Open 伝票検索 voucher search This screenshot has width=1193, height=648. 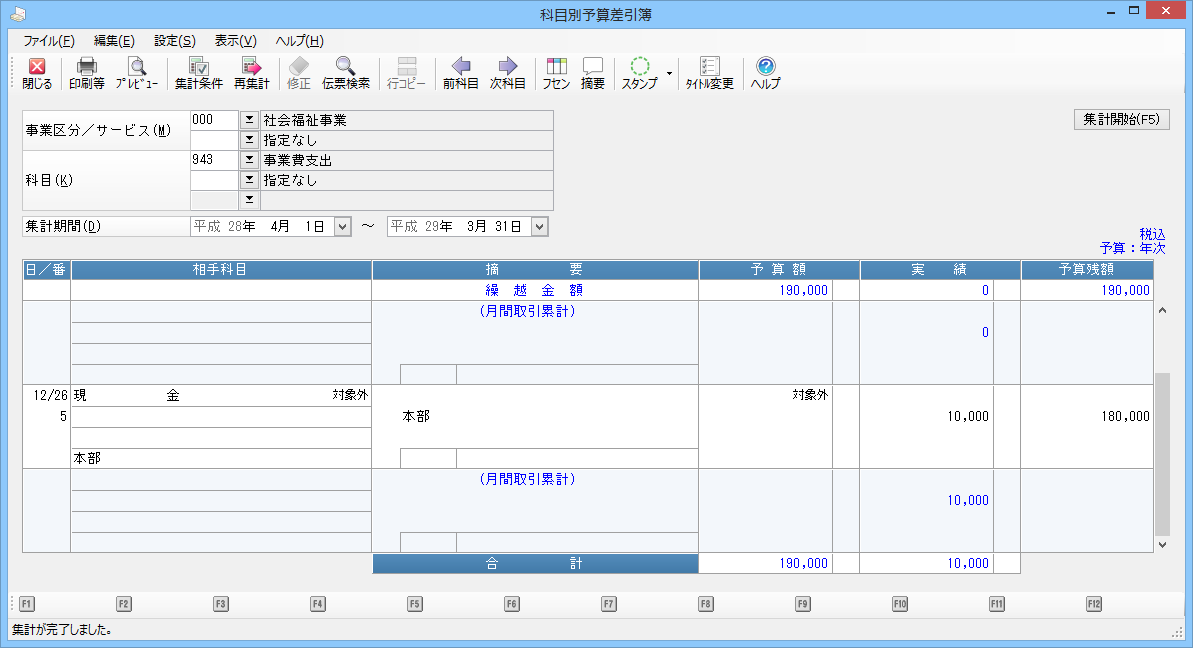pos(345,73)
